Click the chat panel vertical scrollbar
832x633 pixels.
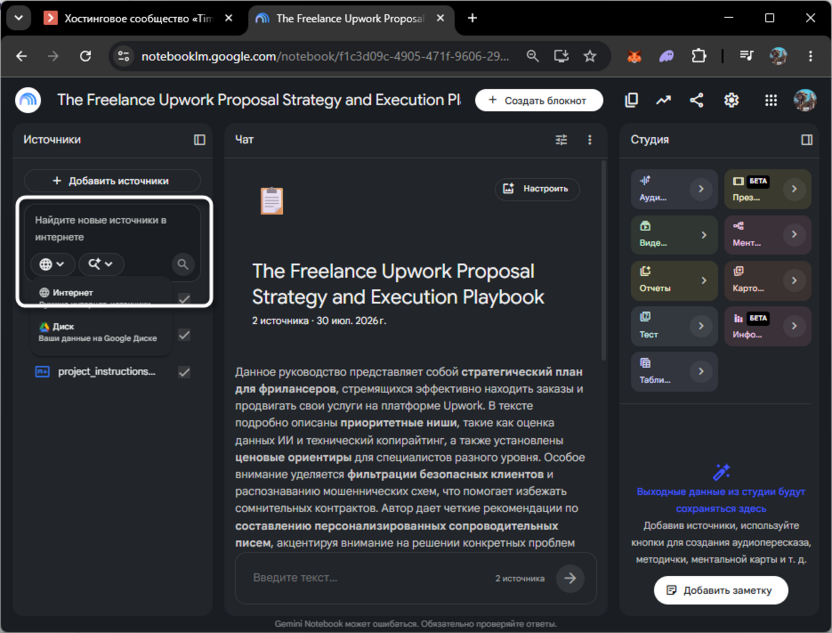[x=603, y=260]
